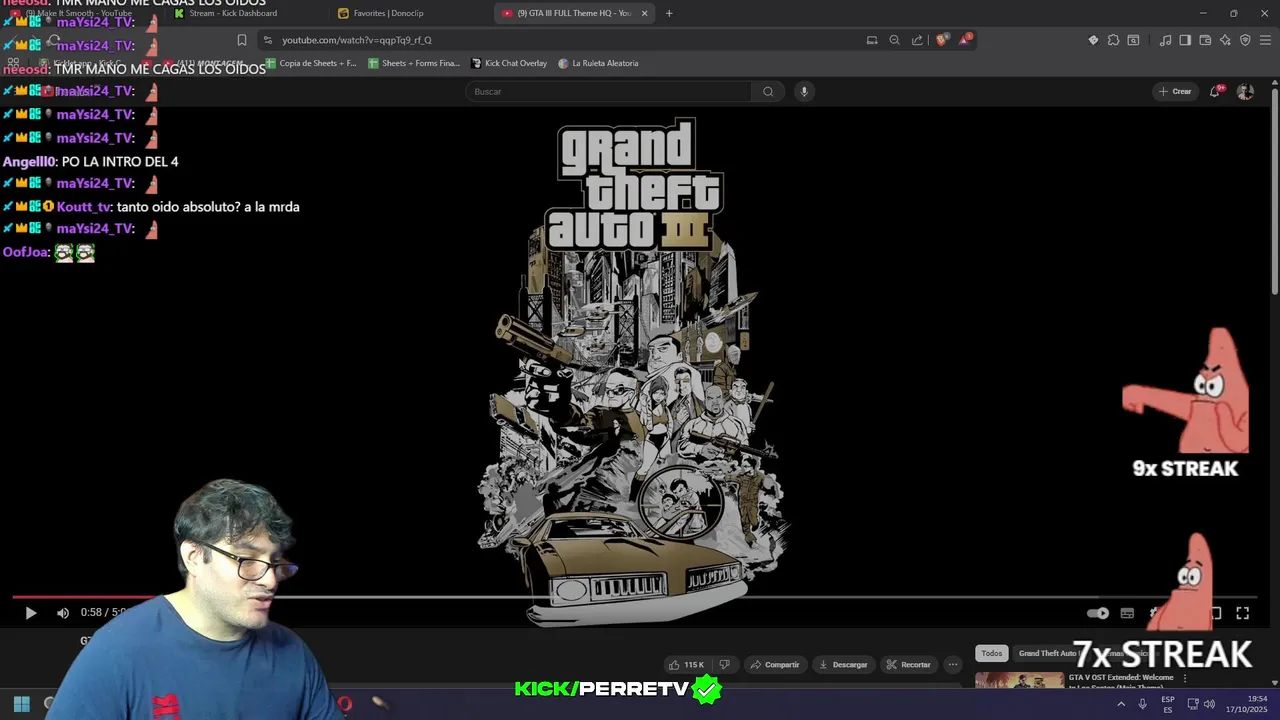Image resolution: width=1280 pixels, height=720 pixels.
Task: Click the address bar URL
Action: (357, 40)
